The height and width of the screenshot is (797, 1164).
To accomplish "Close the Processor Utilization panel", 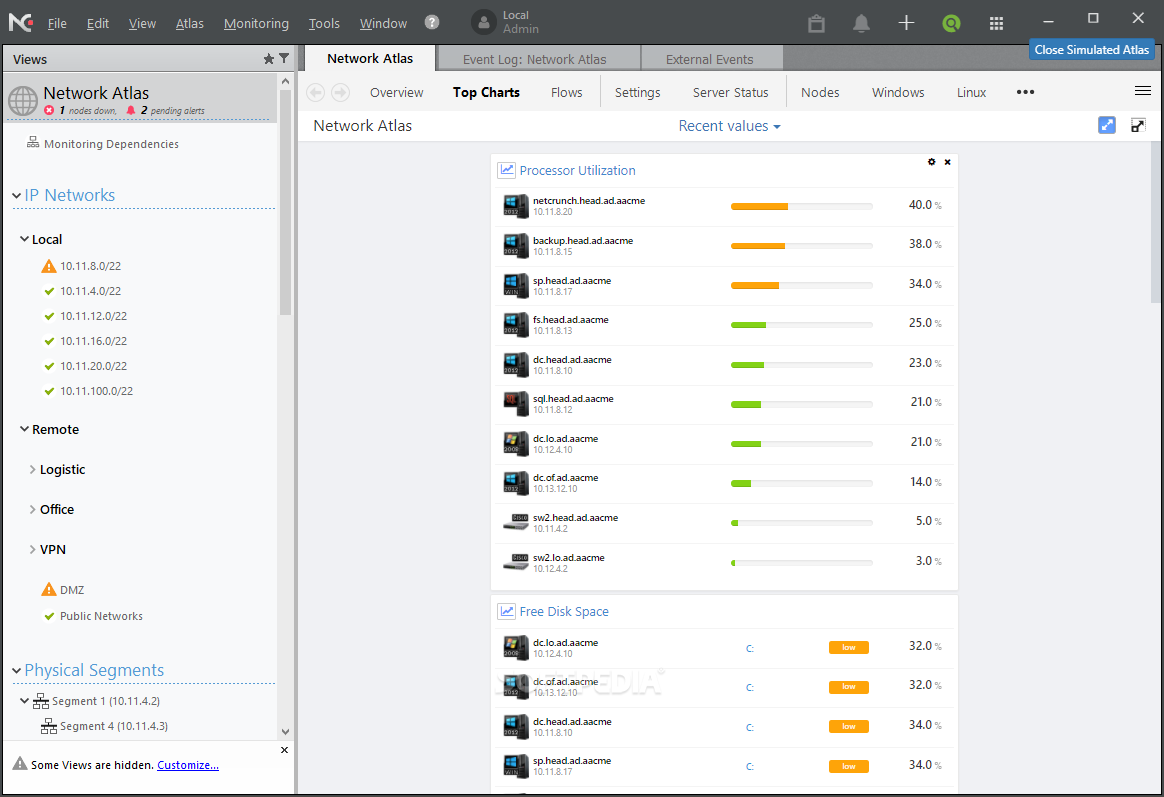I will pos(947,162).
